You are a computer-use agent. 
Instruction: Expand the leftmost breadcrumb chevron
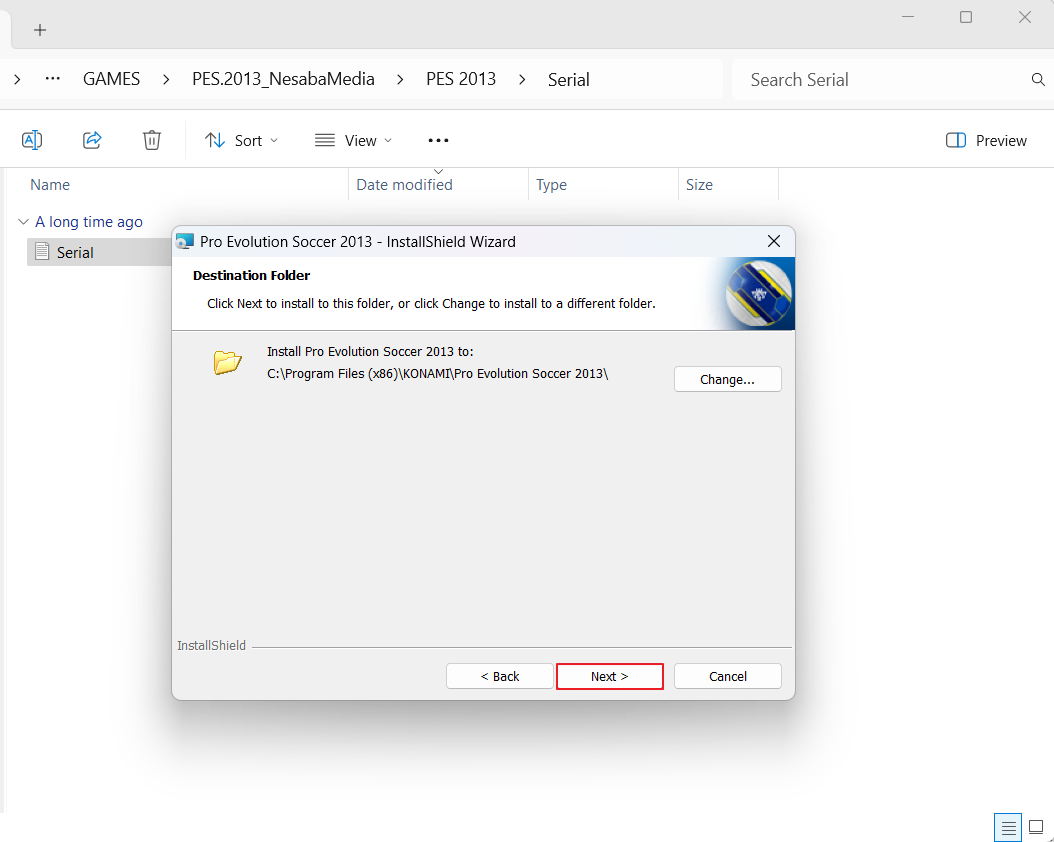(x=17, y=80)
